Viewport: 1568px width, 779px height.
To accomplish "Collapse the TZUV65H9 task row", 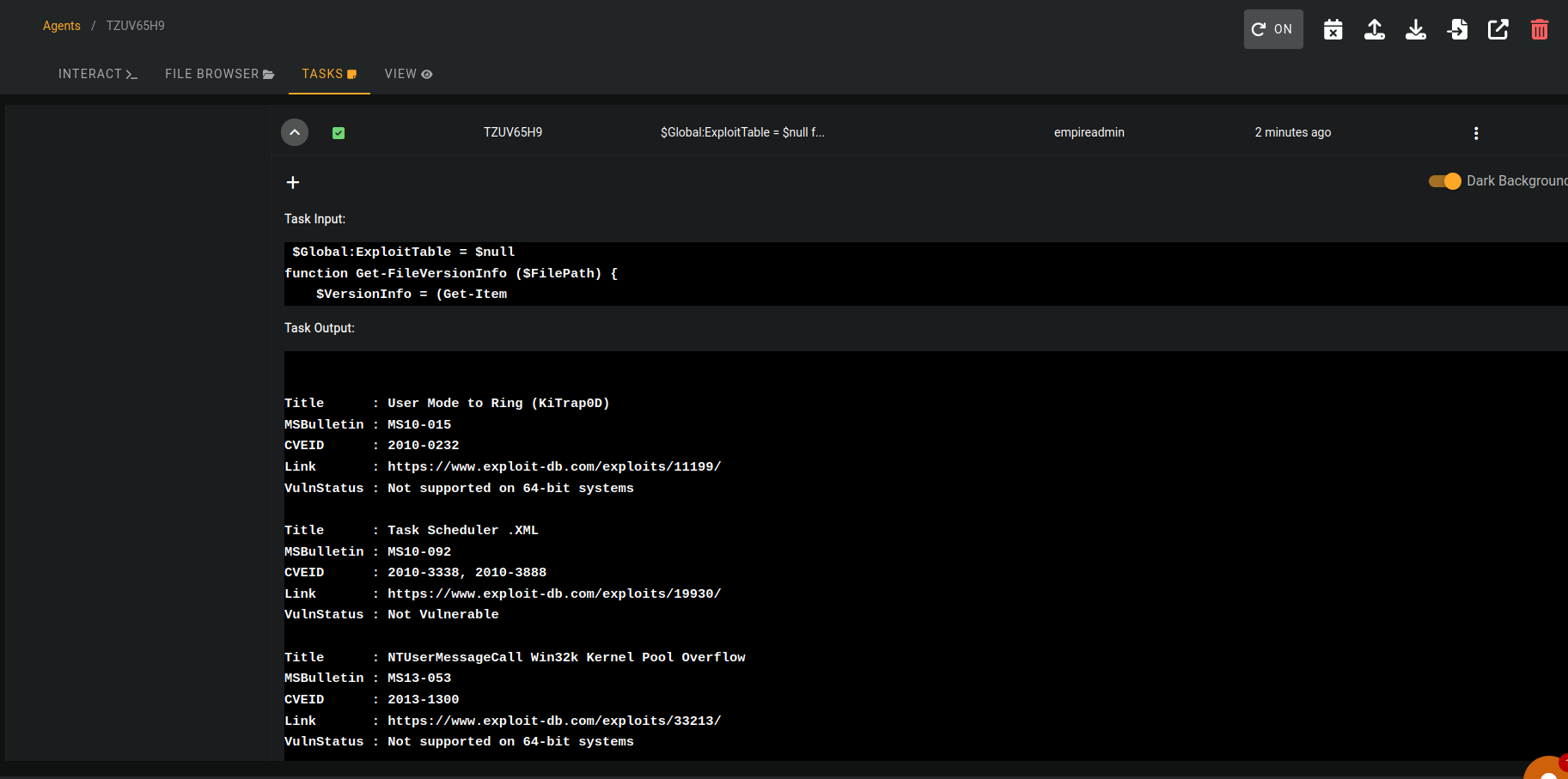I will (x=295, y=132).
